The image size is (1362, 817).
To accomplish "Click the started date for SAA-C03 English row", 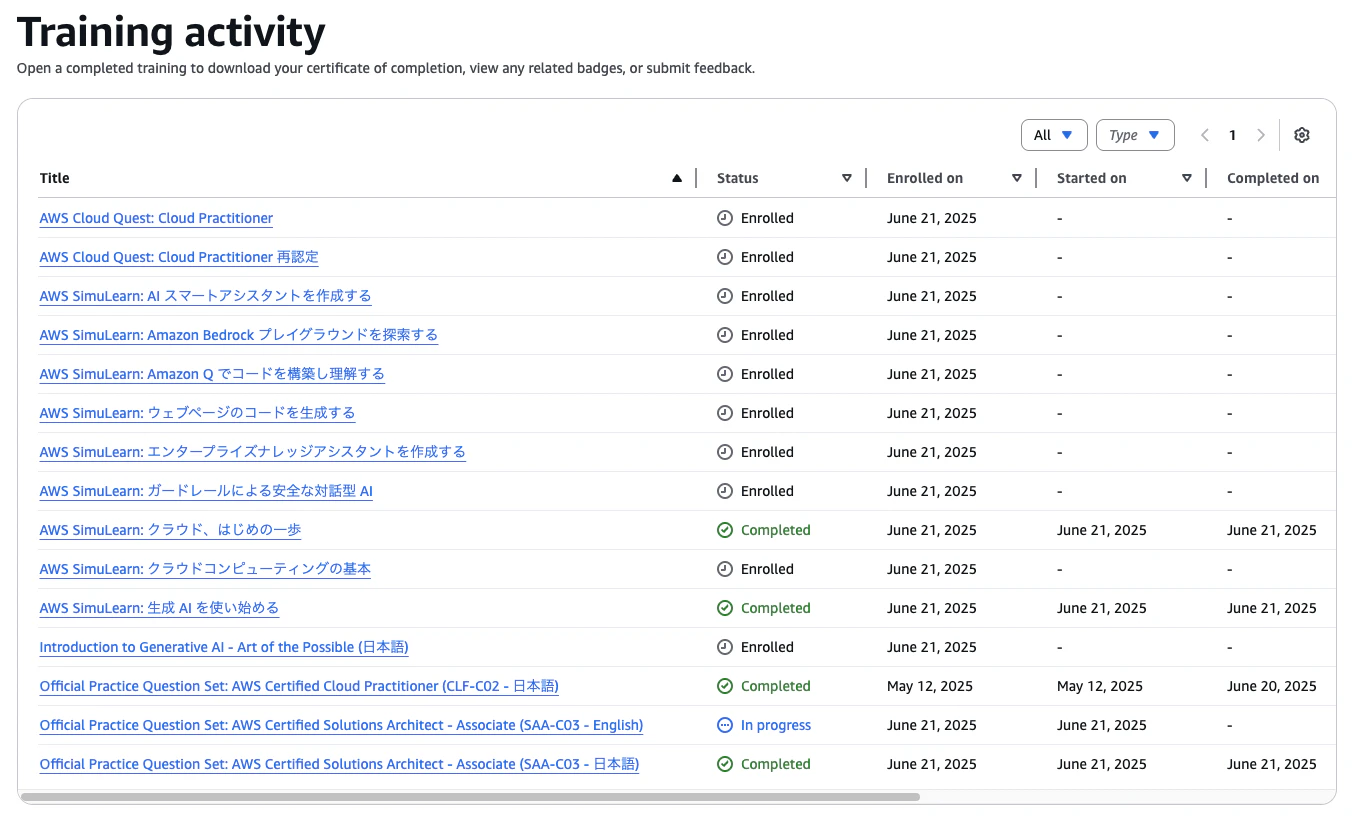I will 1102,725.
